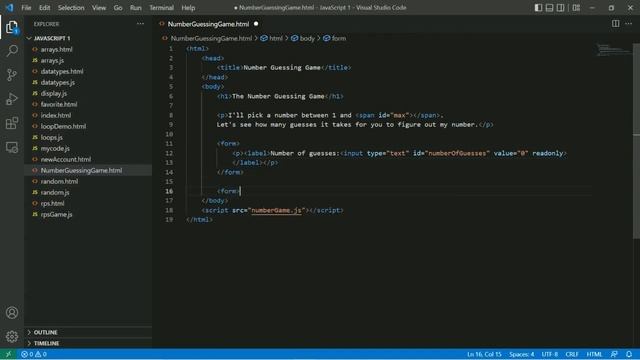Open the Go menu
Viewport: 640px width, 360px height.
pos(118,8)
